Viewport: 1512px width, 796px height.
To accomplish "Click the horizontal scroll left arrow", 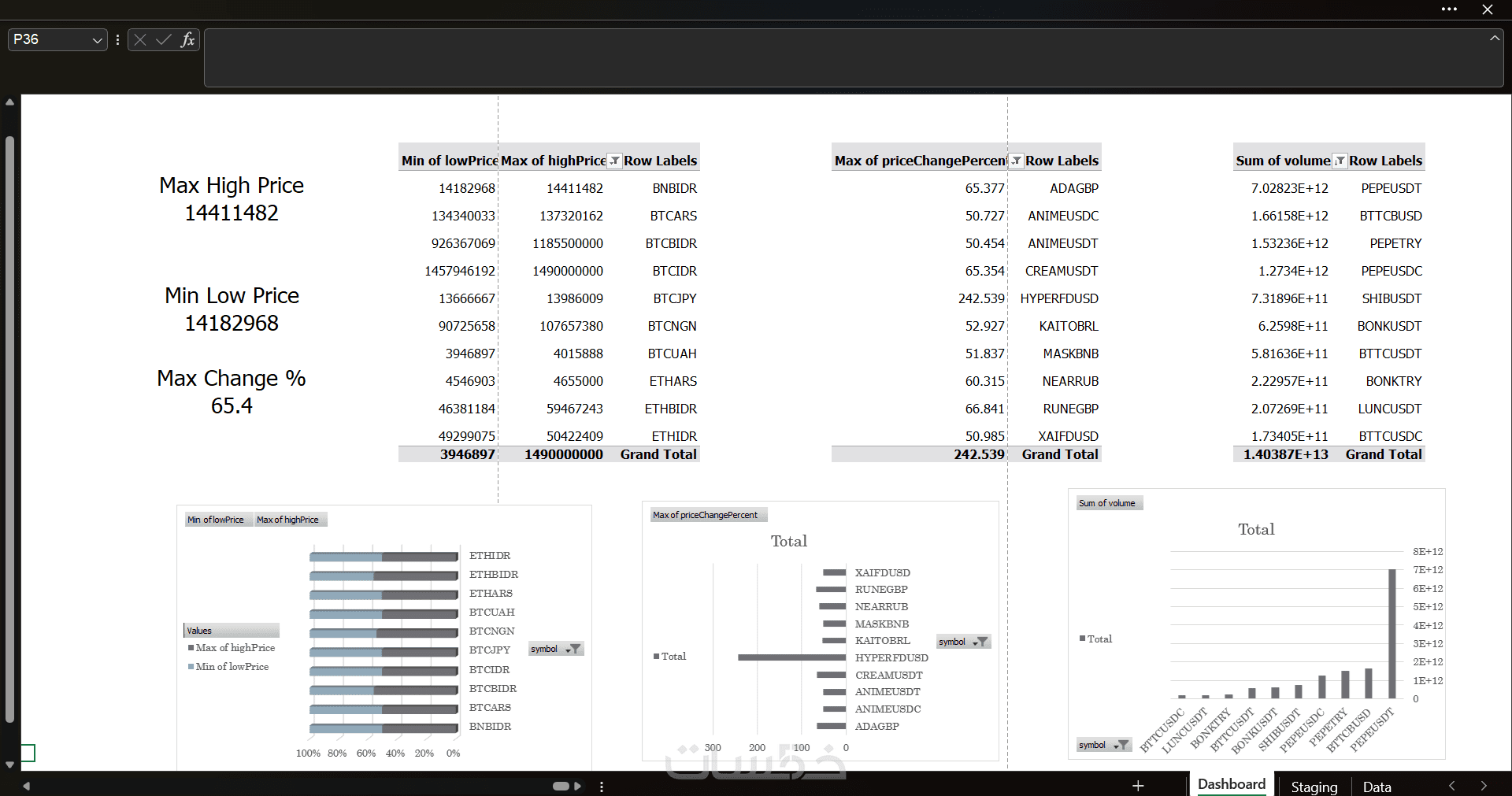I will (x=27, y=786).
